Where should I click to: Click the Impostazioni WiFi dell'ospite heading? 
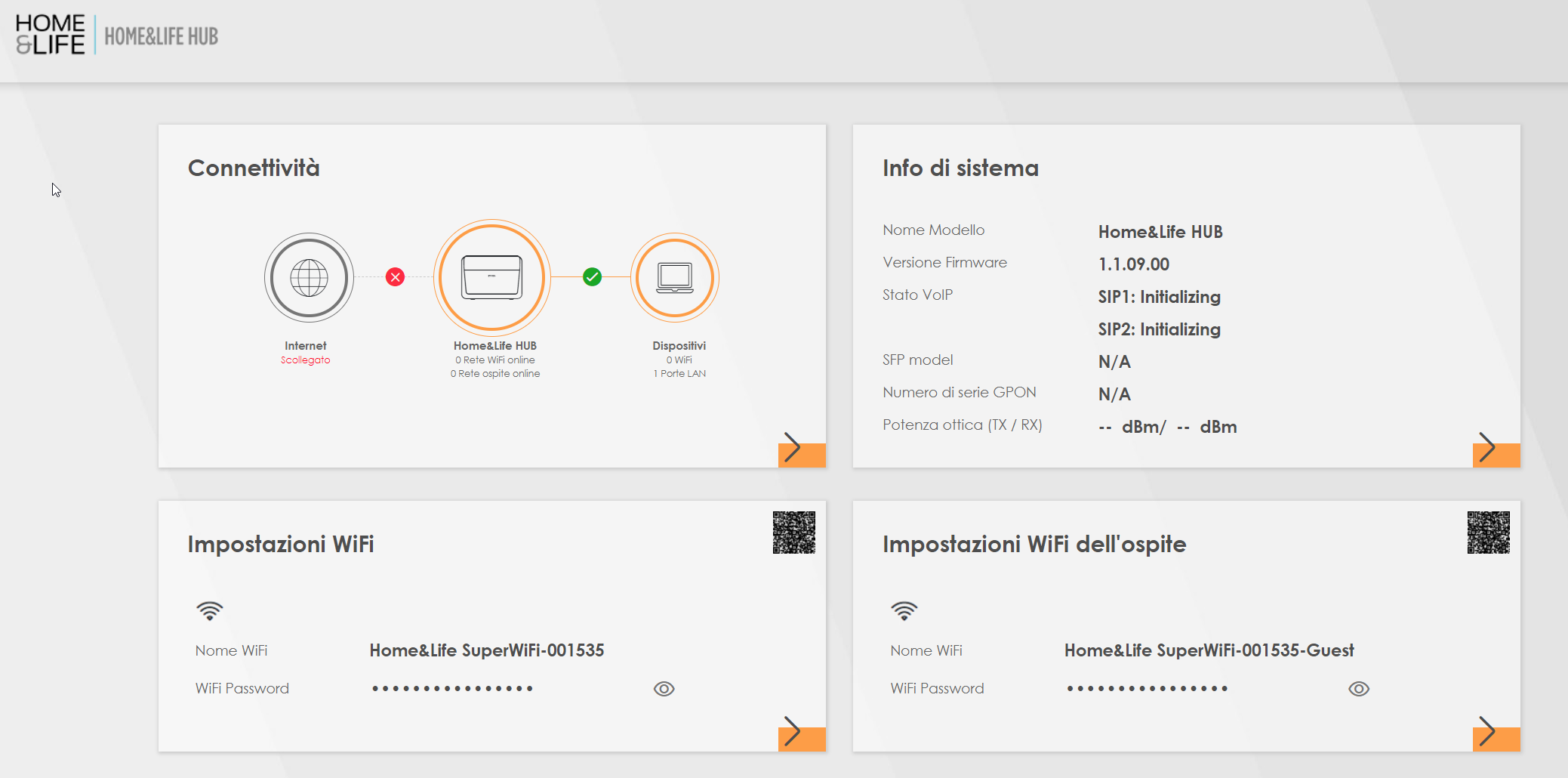[x=1034, y=544]
